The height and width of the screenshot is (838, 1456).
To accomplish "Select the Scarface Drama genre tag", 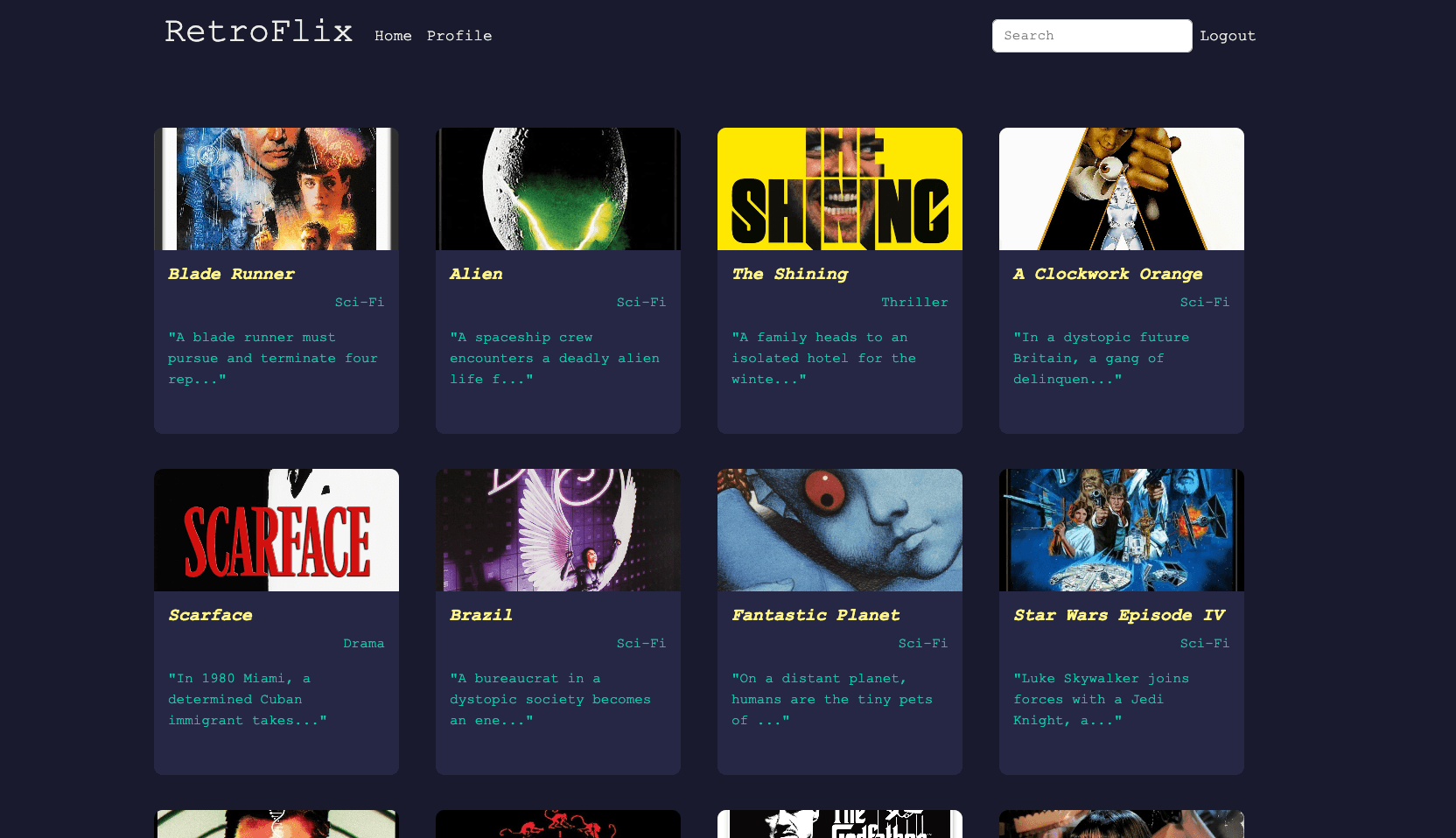I will pyautogui.click(x=363, y=643).
